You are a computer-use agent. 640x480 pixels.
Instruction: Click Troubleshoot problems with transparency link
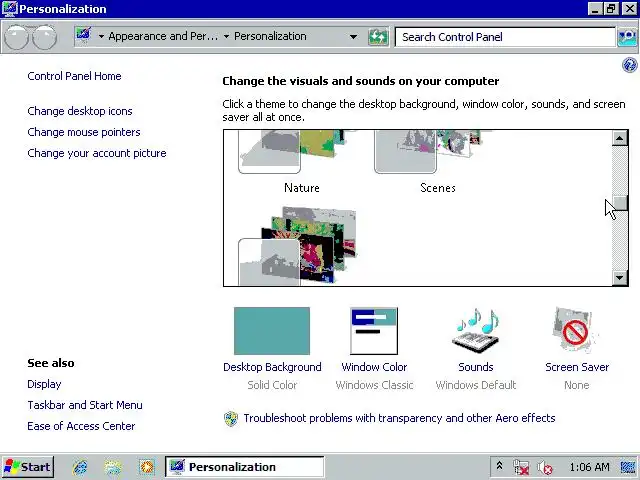(399, 418)
